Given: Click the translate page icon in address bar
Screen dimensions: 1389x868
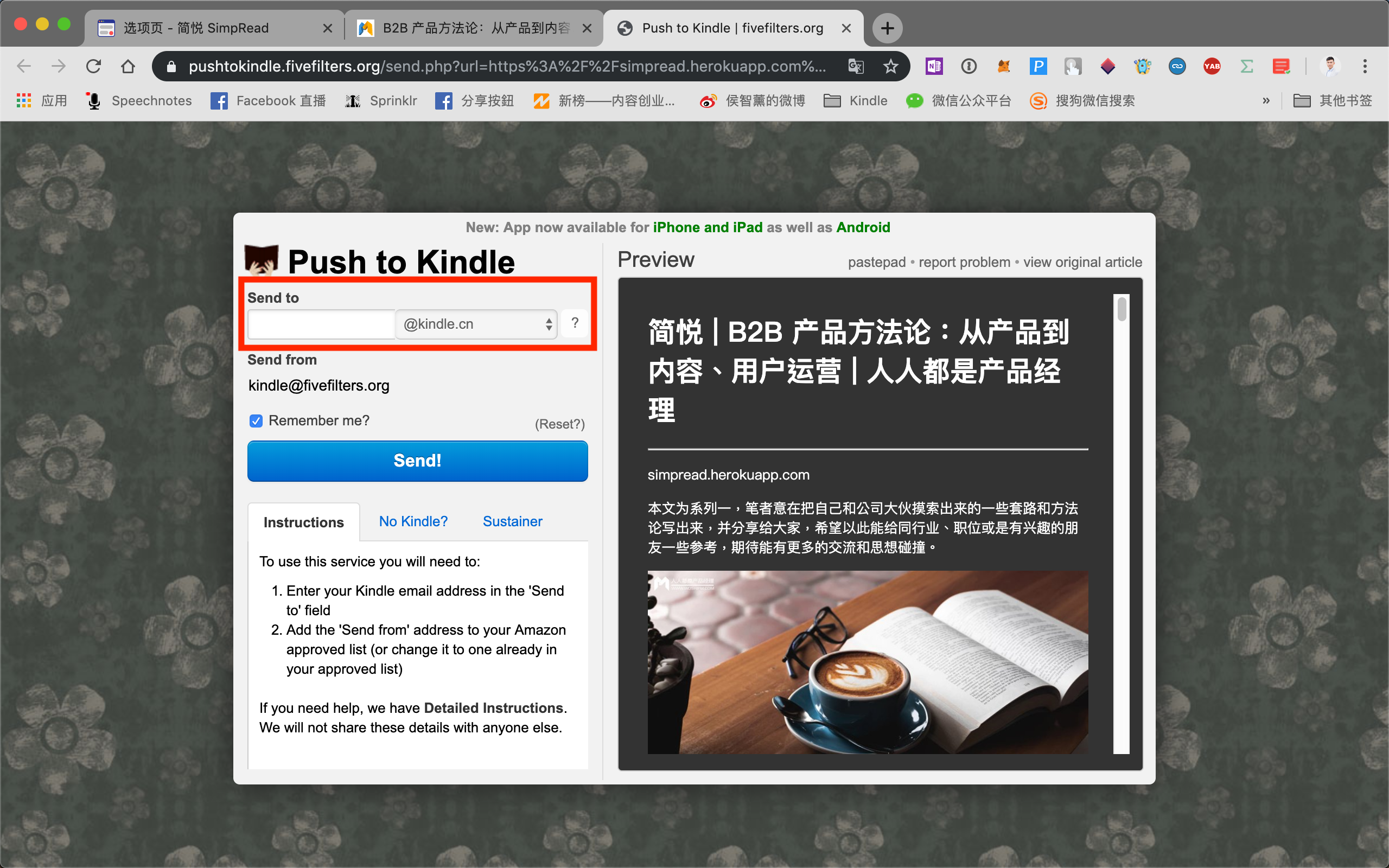Looking at the screenshot, I should (x=856, y=67).
